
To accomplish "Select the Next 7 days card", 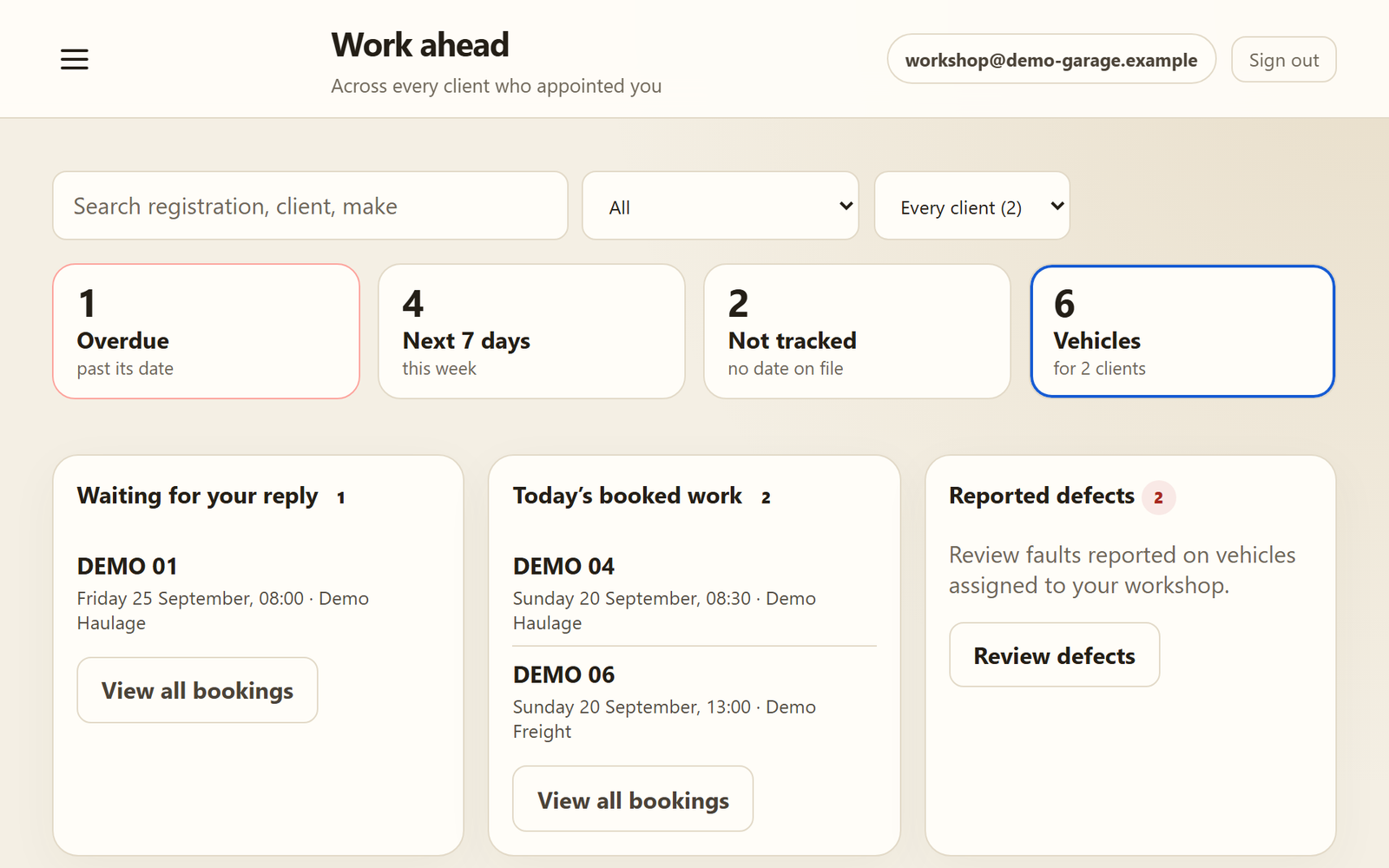I will [531, 332].
